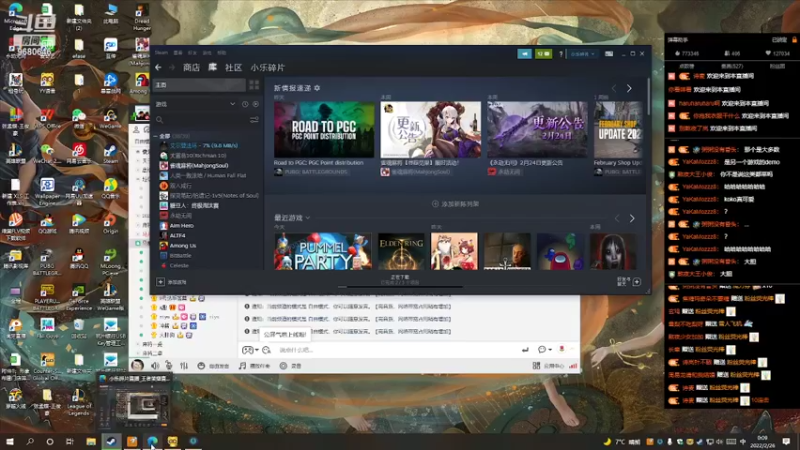
Task: Go back with Steam's back arrow
Action: (x=158, y=67)
